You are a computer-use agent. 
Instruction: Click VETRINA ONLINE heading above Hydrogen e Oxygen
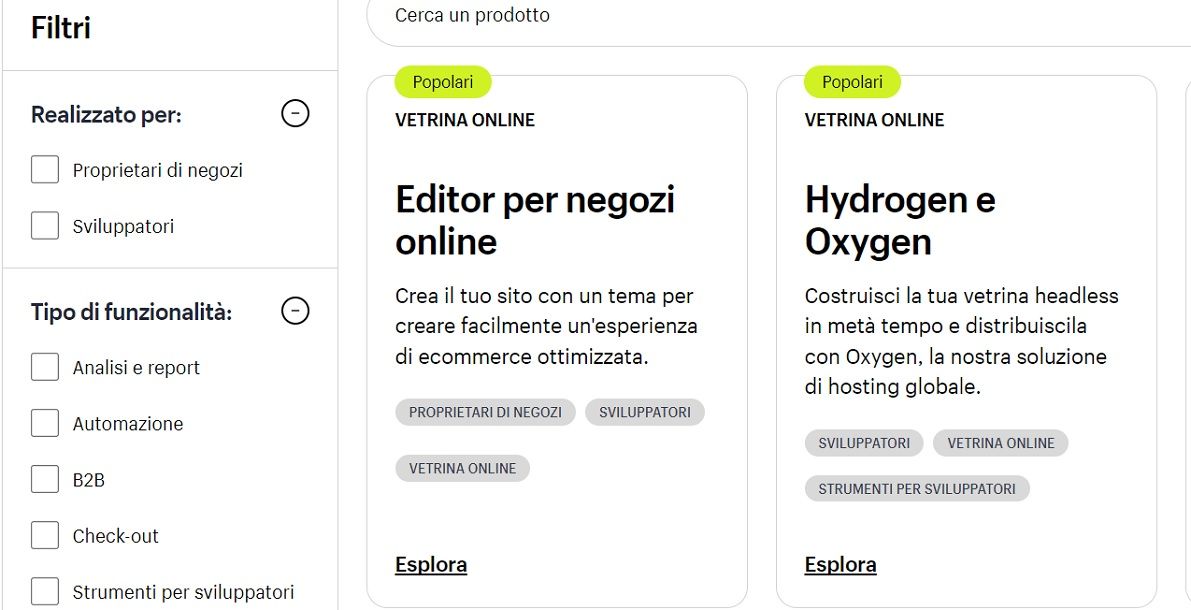[x=874, y=120]
